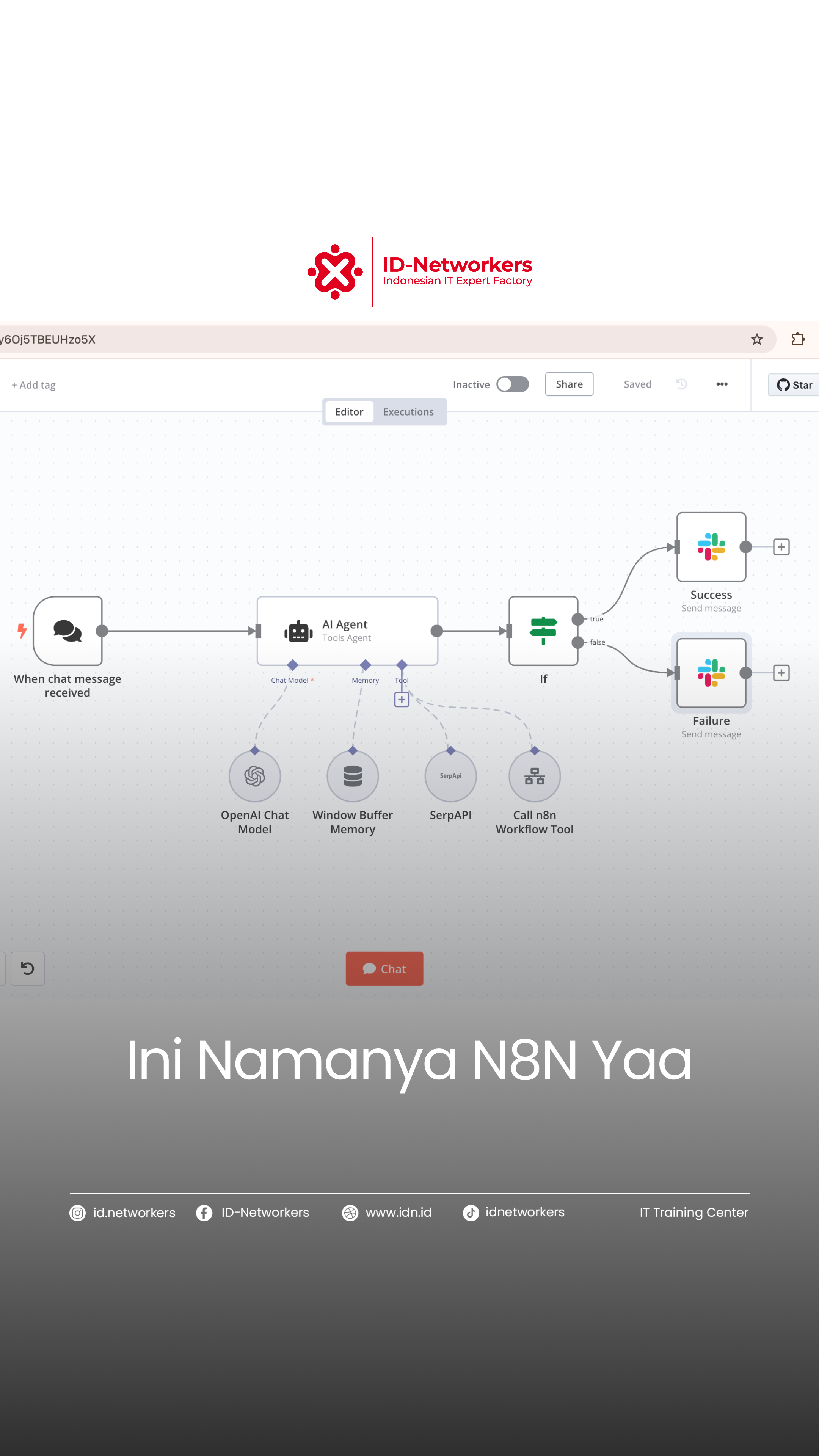Open the SerpAPI tool node
819x1456 pixels.
(450, 776)
